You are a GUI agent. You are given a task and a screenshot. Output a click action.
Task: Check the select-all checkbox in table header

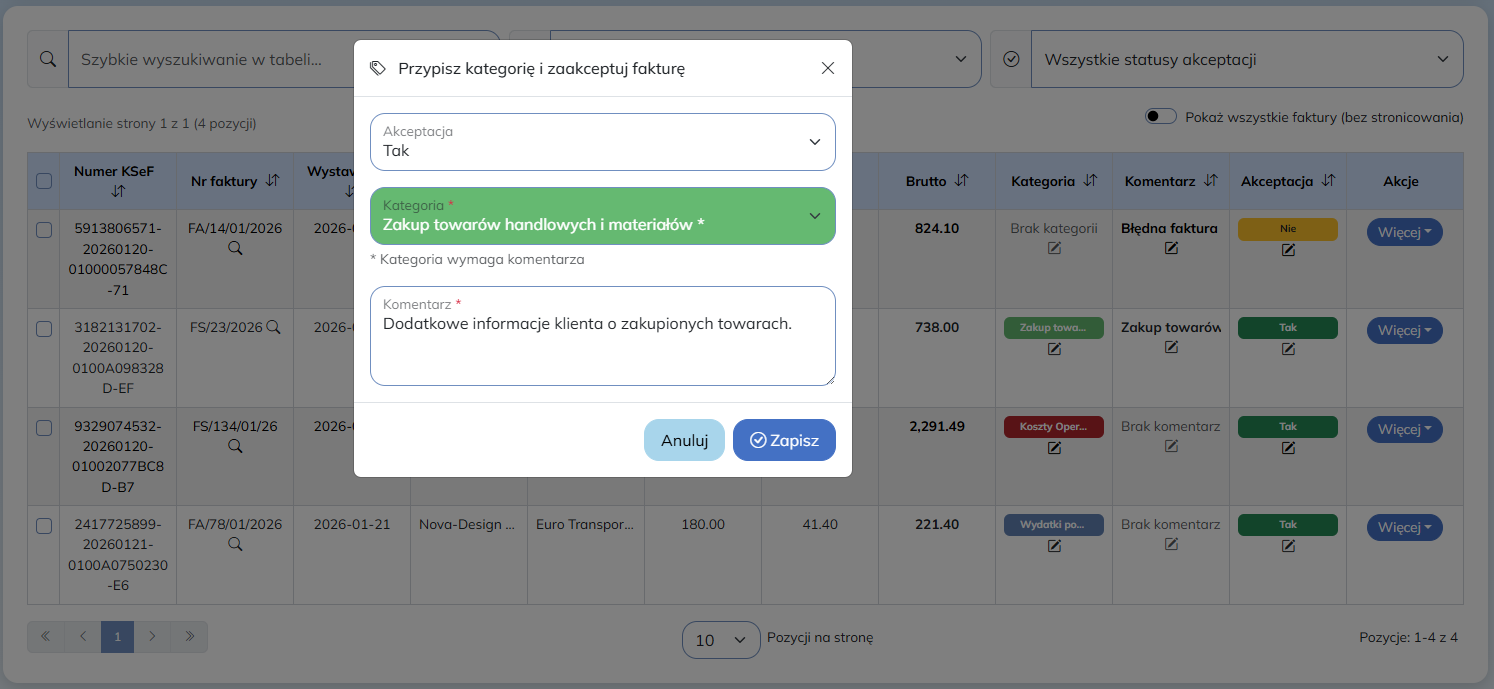tap(44, 181)
